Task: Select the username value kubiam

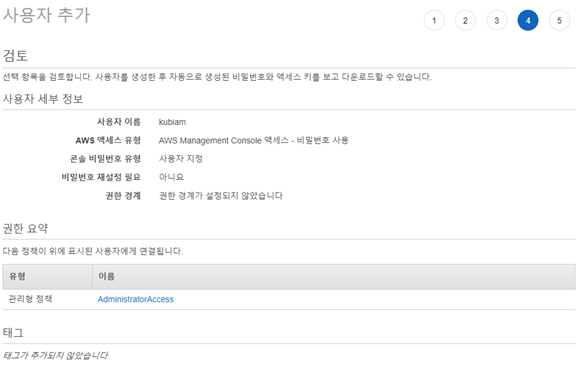Action: 172,122
